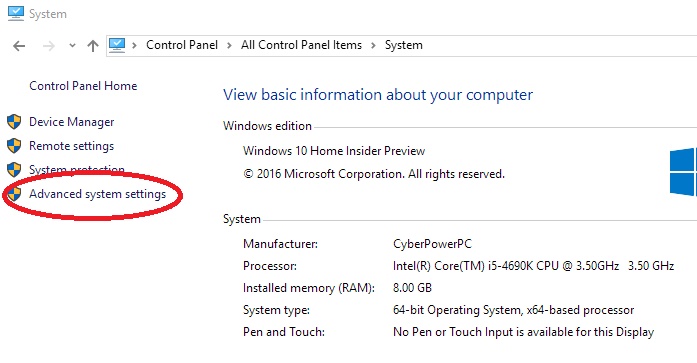Image resolution: width=697 pixels, height=363 pixels.
Task: Open Advanced system settings link
Action: coord(97,194)
